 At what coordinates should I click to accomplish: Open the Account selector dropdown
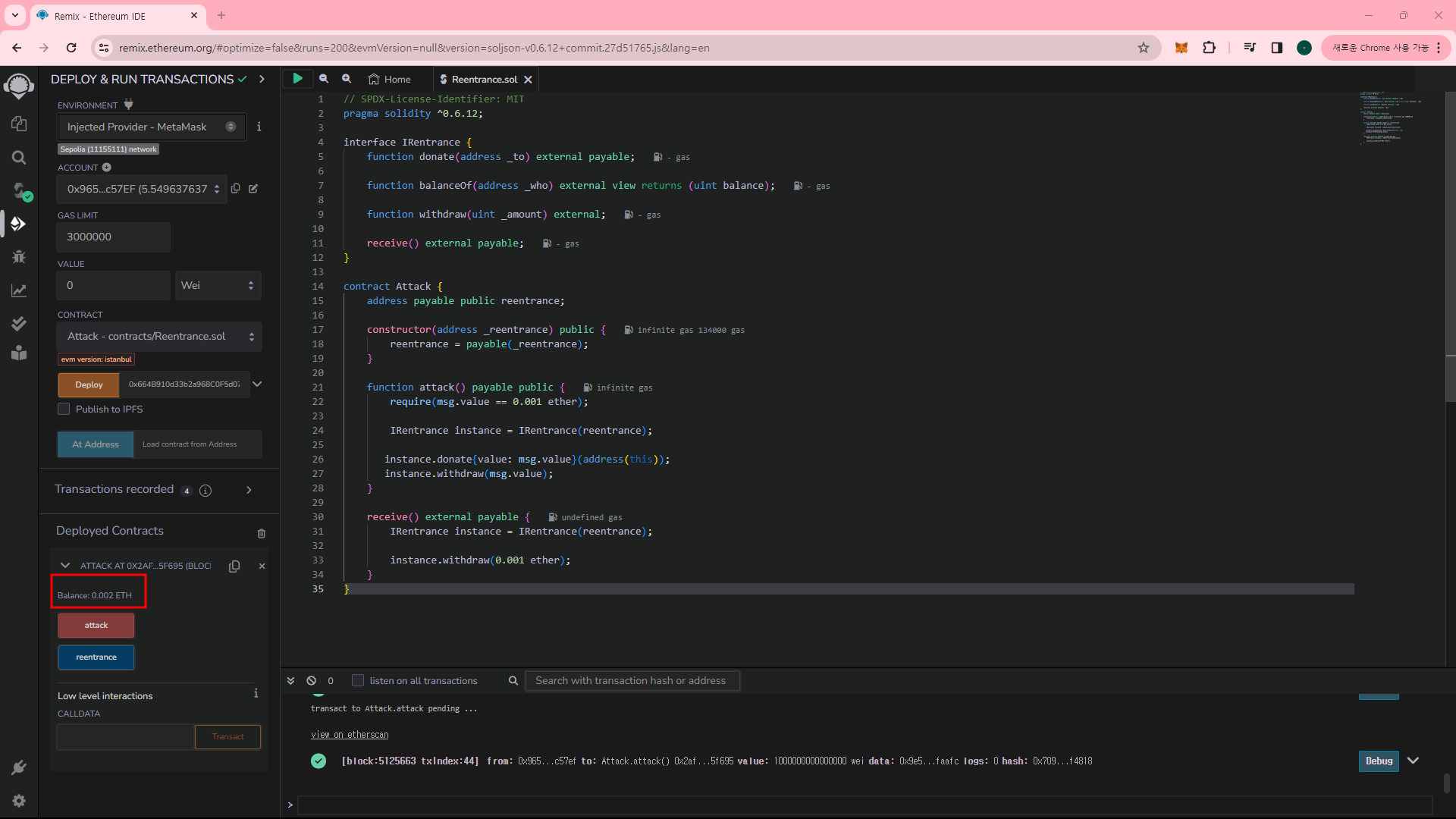(142, 189)
